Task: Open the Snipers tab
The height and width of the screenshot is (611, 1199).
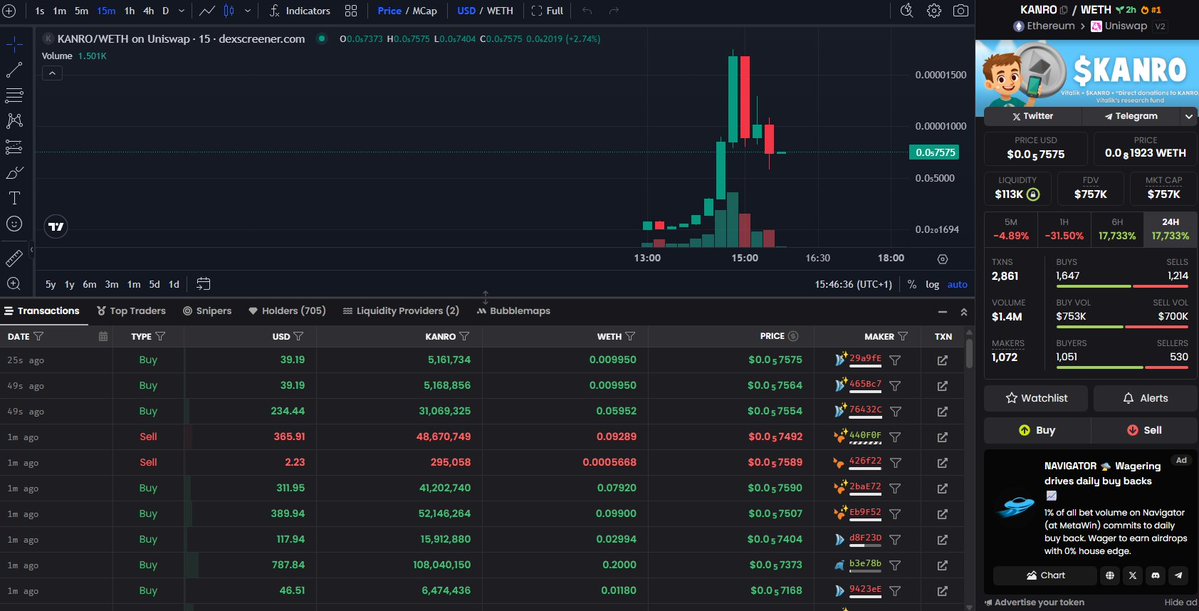Action: click(207, 310)
